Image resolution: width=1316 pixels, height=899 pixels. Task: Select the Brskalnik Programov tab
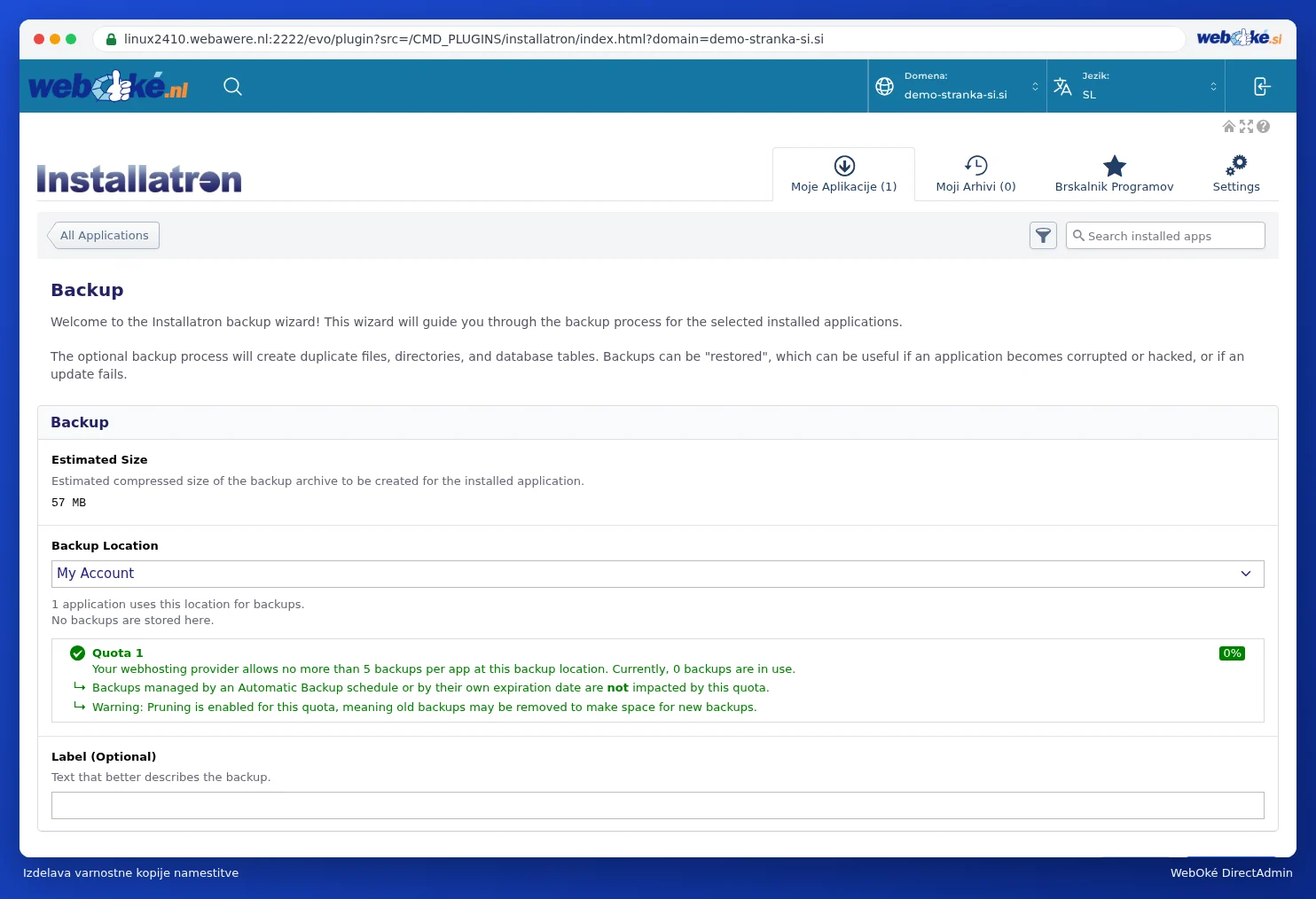click(x=1115, y=175)
